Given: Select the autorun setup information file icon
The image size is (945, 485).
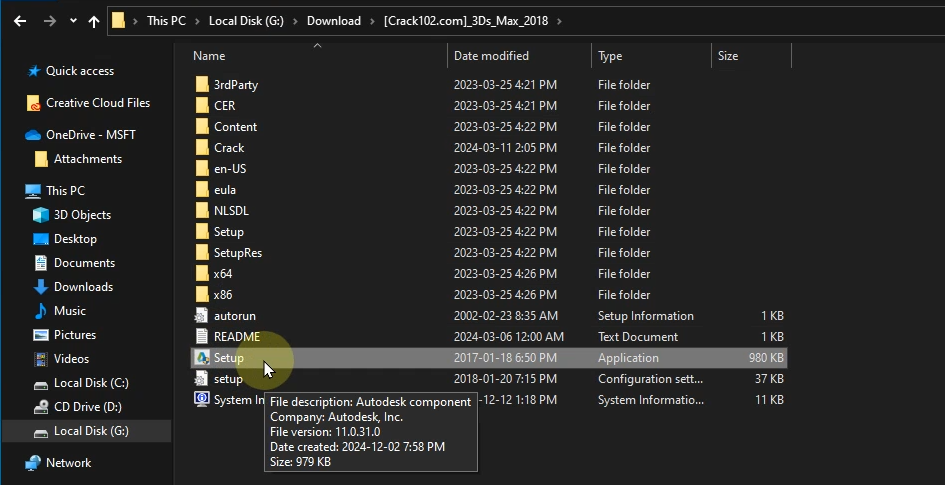Looking at the screenshot, I should click(x=201, y=316).
